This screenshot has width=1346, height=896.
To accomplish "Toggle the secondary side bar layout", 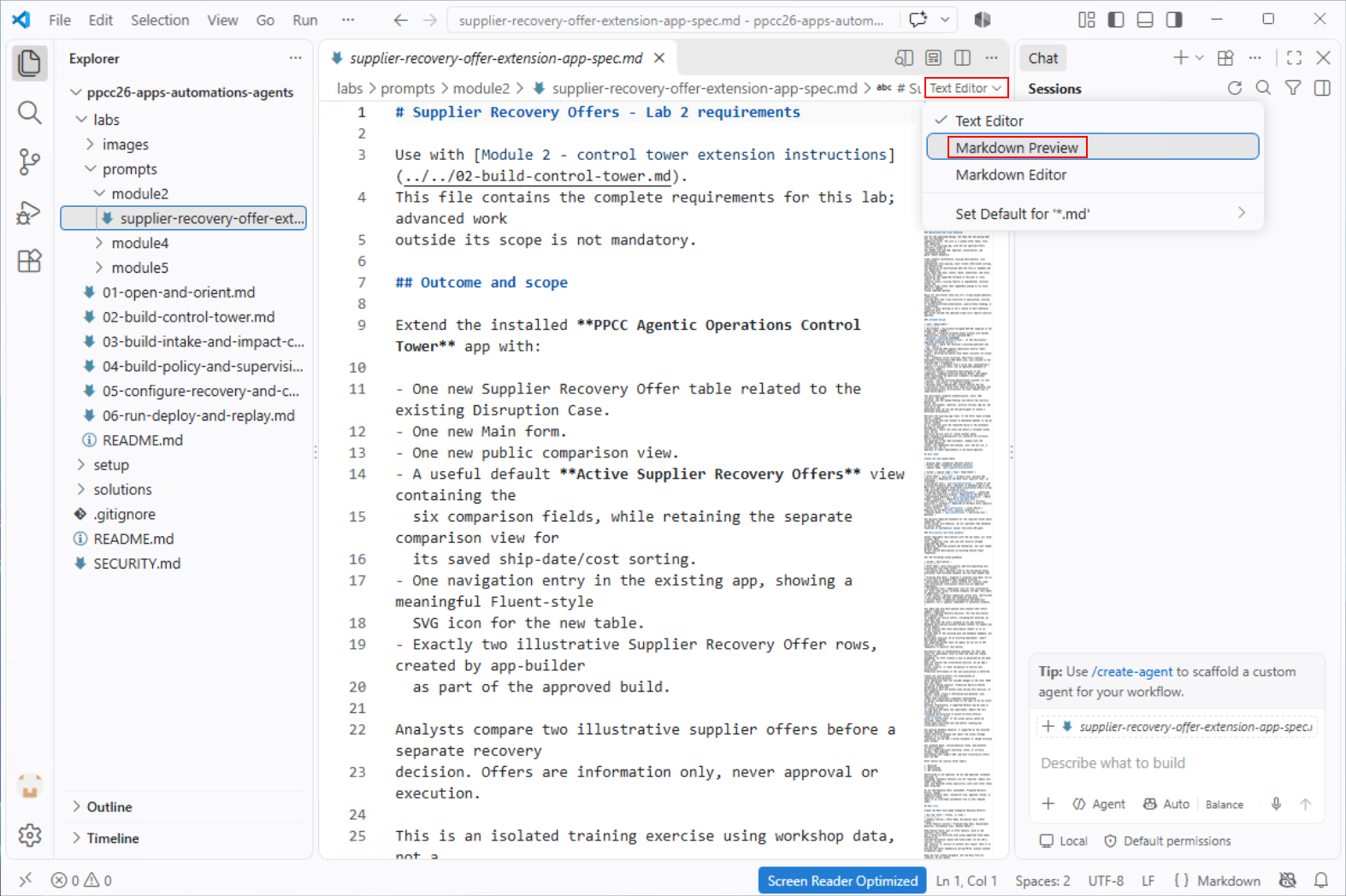I will click(x=1174, y=20).
